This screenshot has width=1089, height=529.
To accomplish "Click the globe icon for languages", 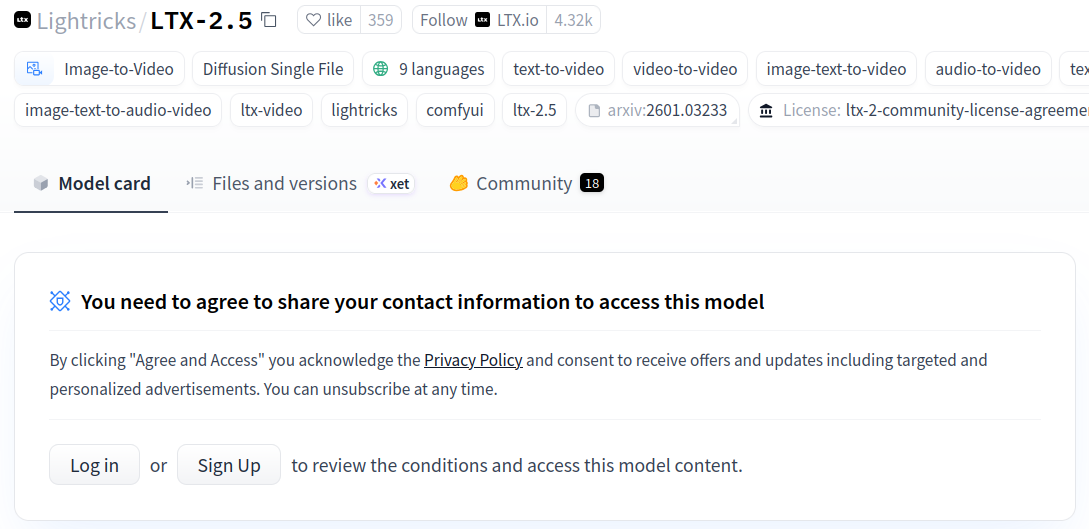I will [x=381, y=69].
